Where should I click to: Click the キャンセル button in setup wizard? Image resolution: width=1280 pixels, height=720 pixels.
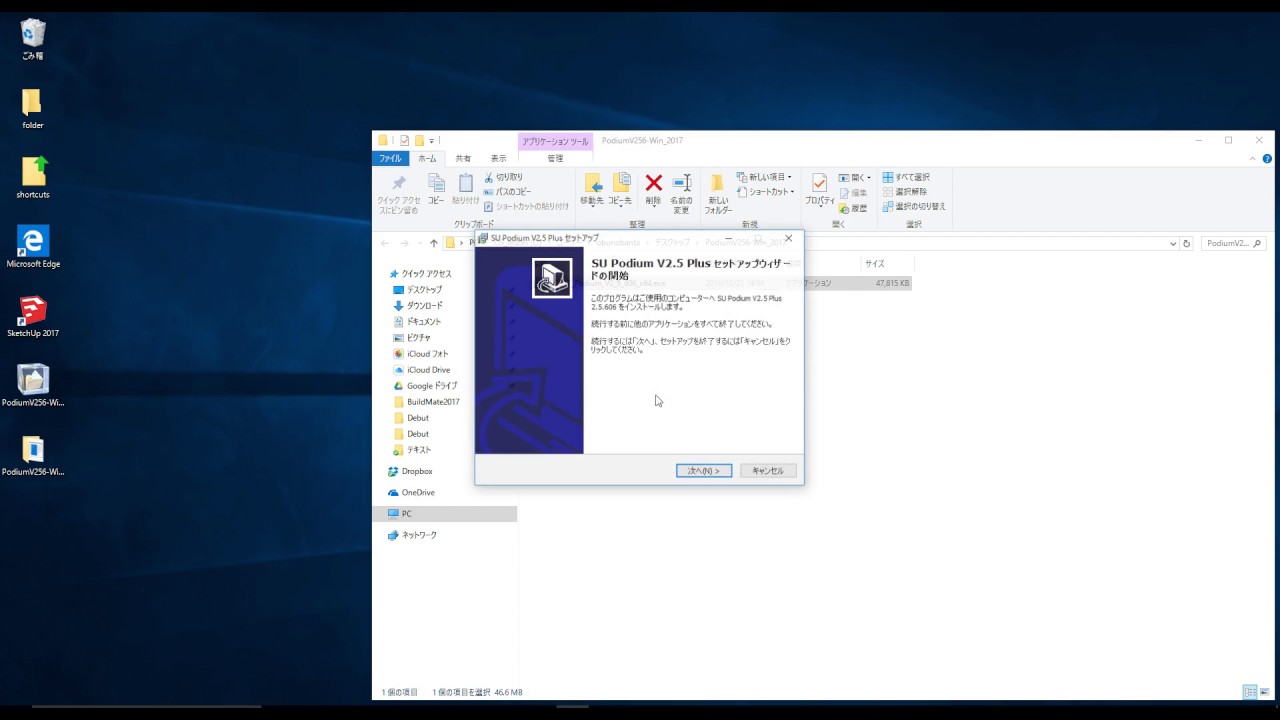click(x=768, y=471)
